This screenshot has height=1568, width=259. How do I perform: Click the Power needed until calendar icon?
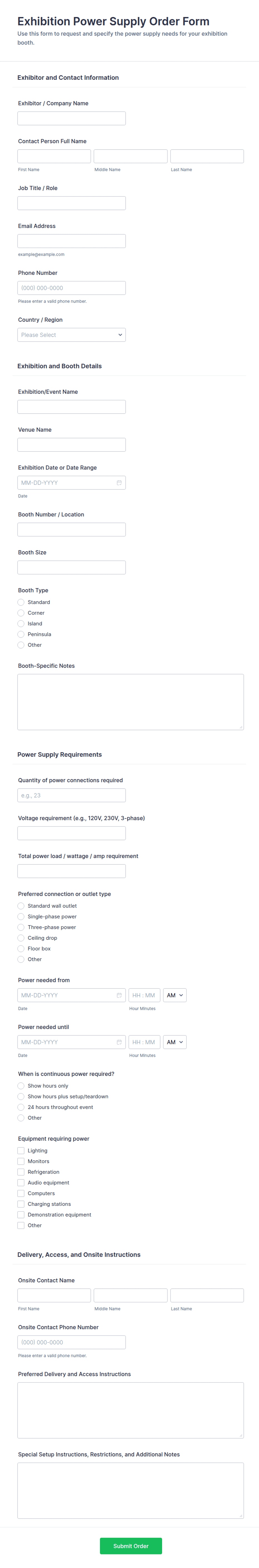point(119,1042)
